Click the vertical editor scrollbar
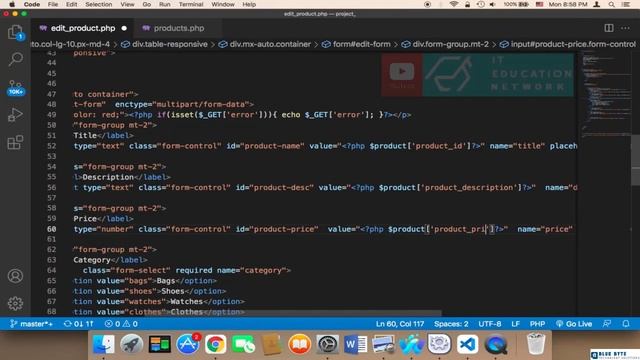 [636, 160]
